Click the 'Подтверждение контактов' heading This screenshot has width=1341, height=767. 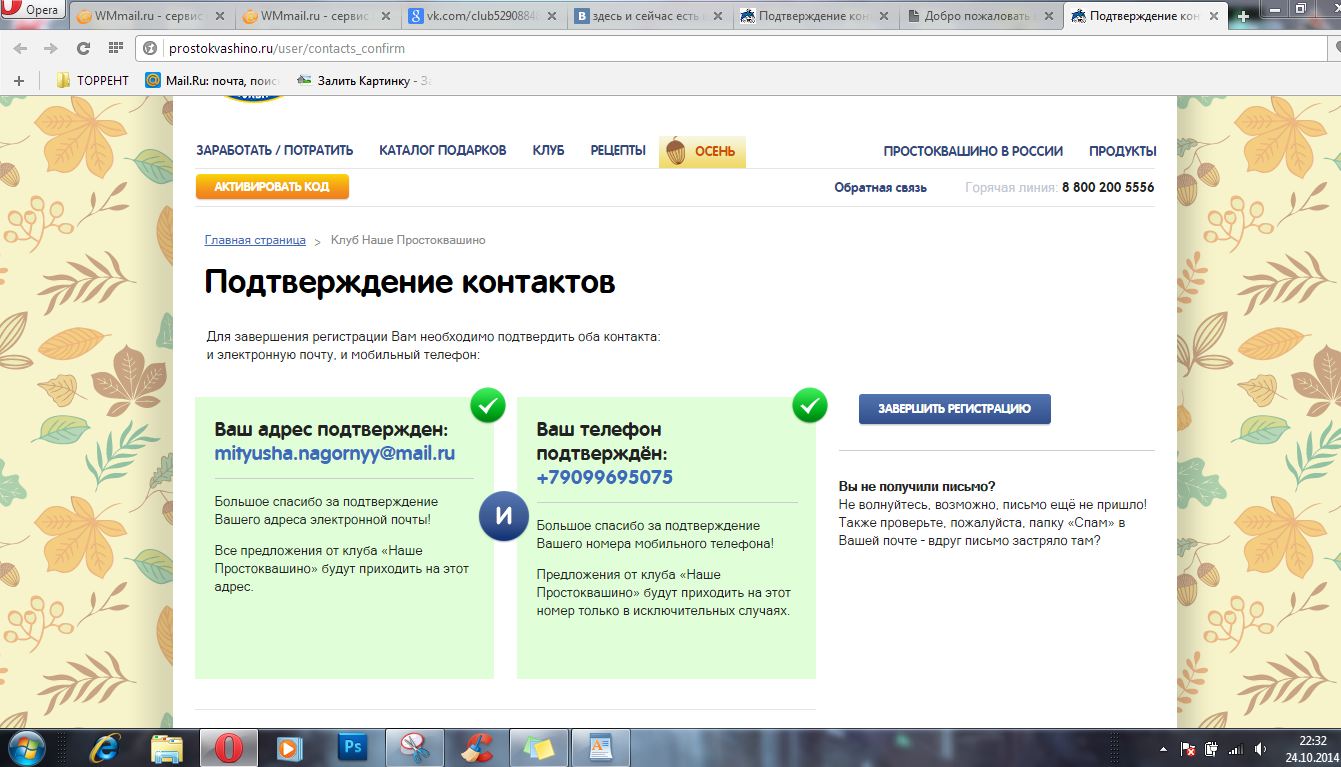410,283
